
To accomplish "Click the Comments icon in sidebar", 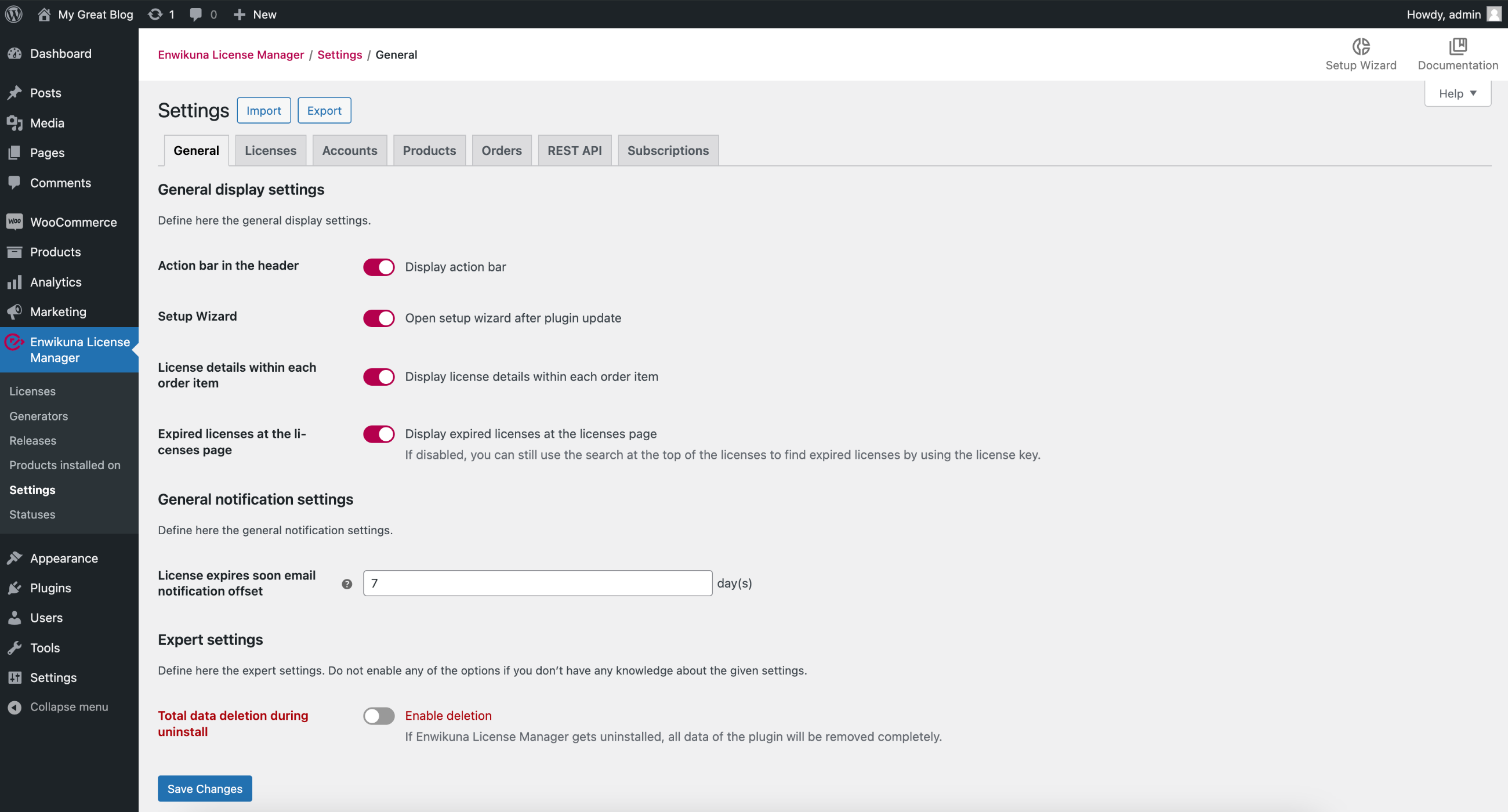I will point(14,183).
